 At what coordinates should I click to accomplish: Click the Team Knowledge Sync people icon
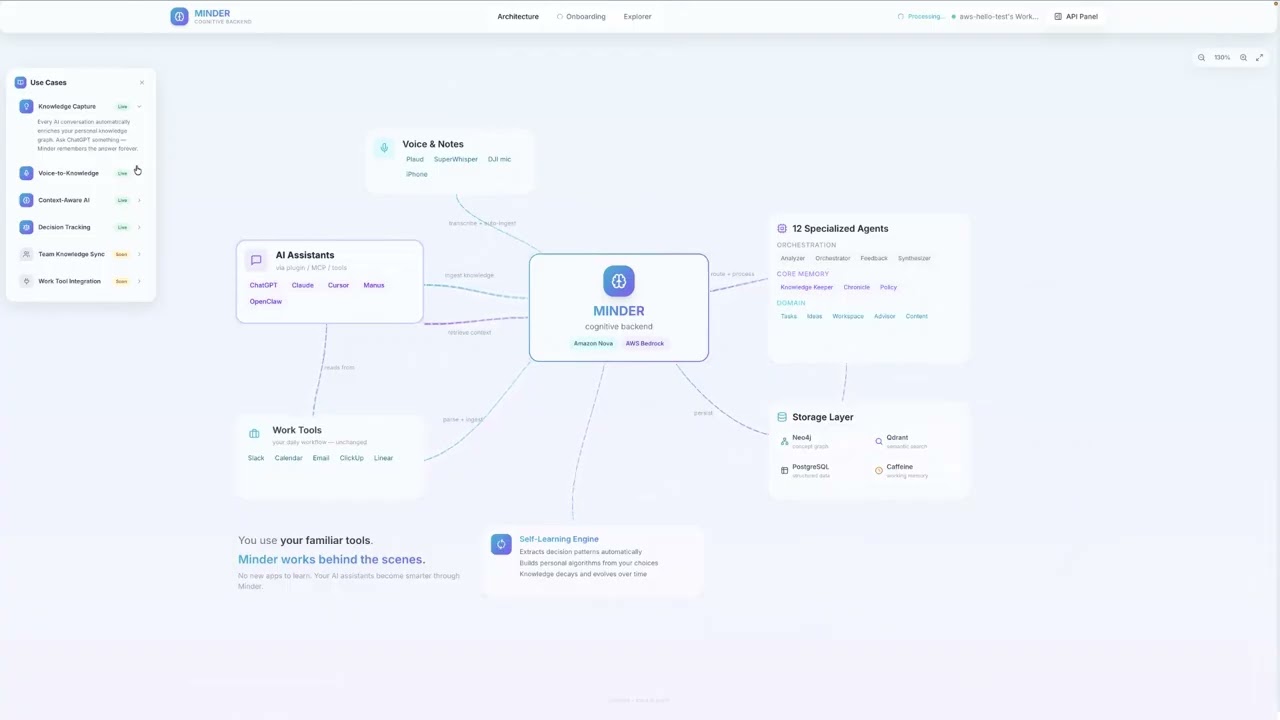click(x=26, y=254)
